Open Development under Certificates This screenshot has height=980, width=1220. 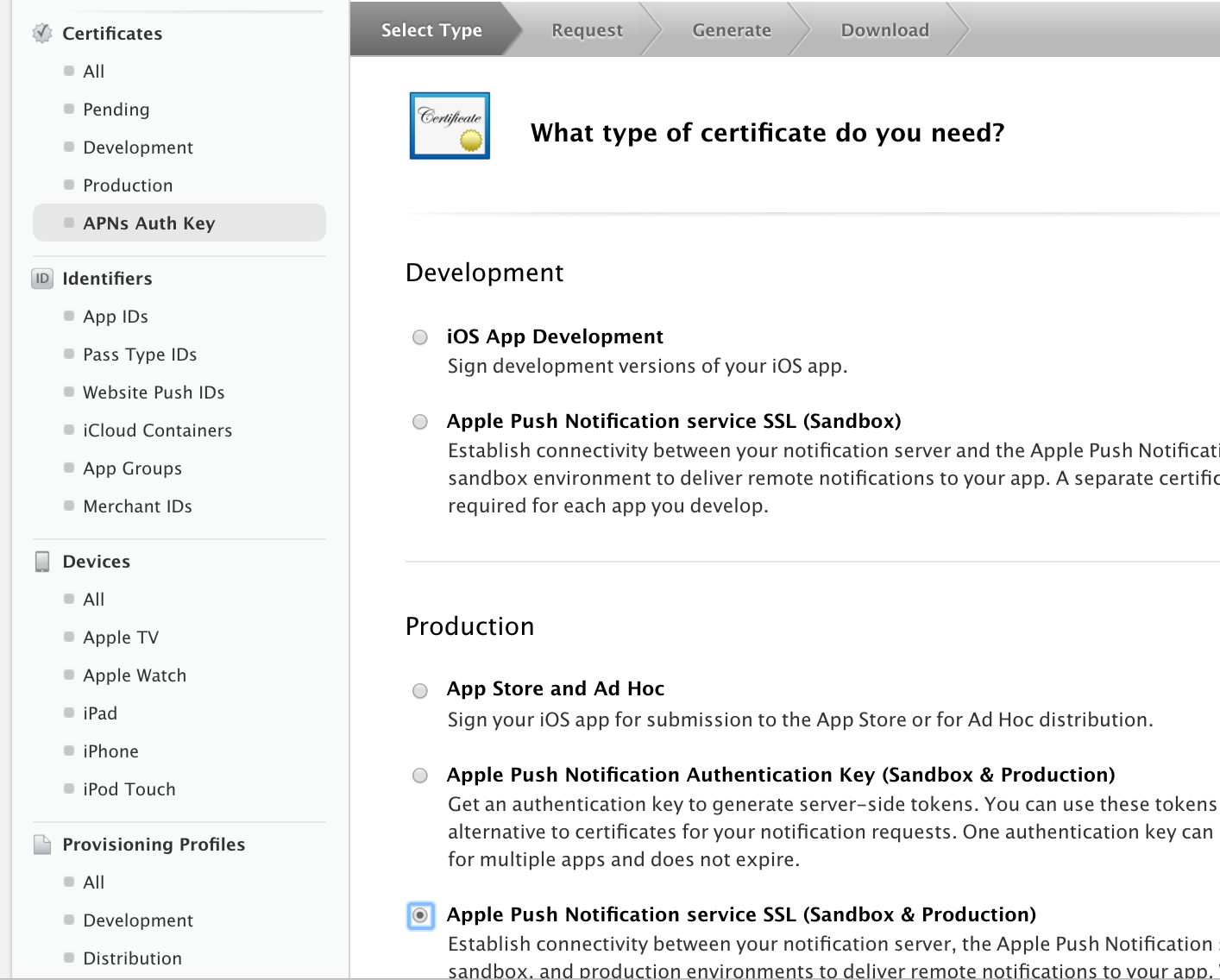point(138,148)
